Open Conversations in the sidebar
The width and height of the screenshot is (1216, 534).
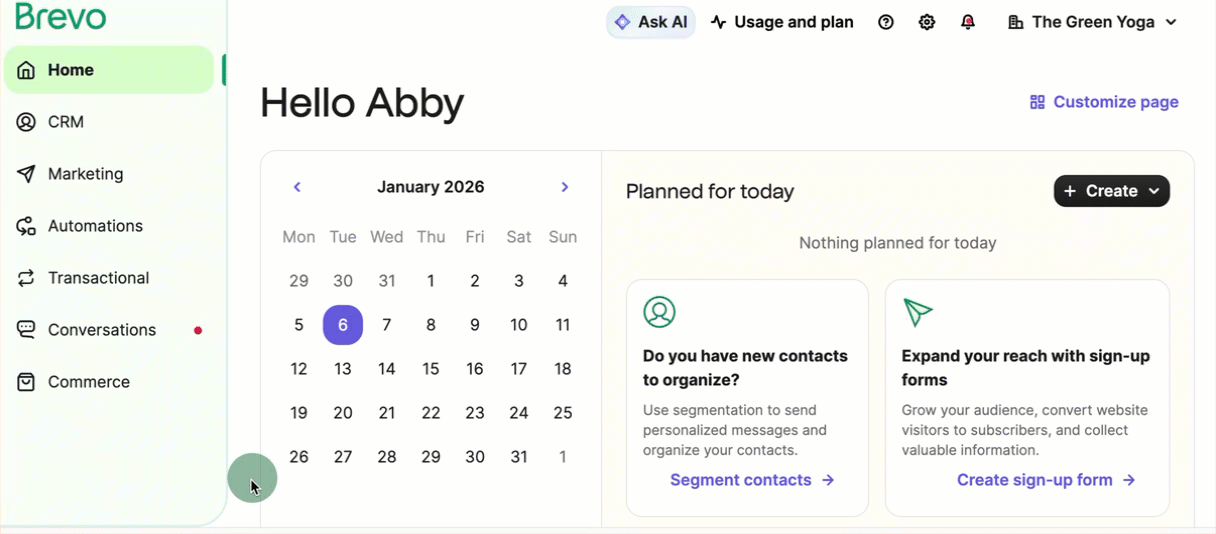[x=101, y=330]
